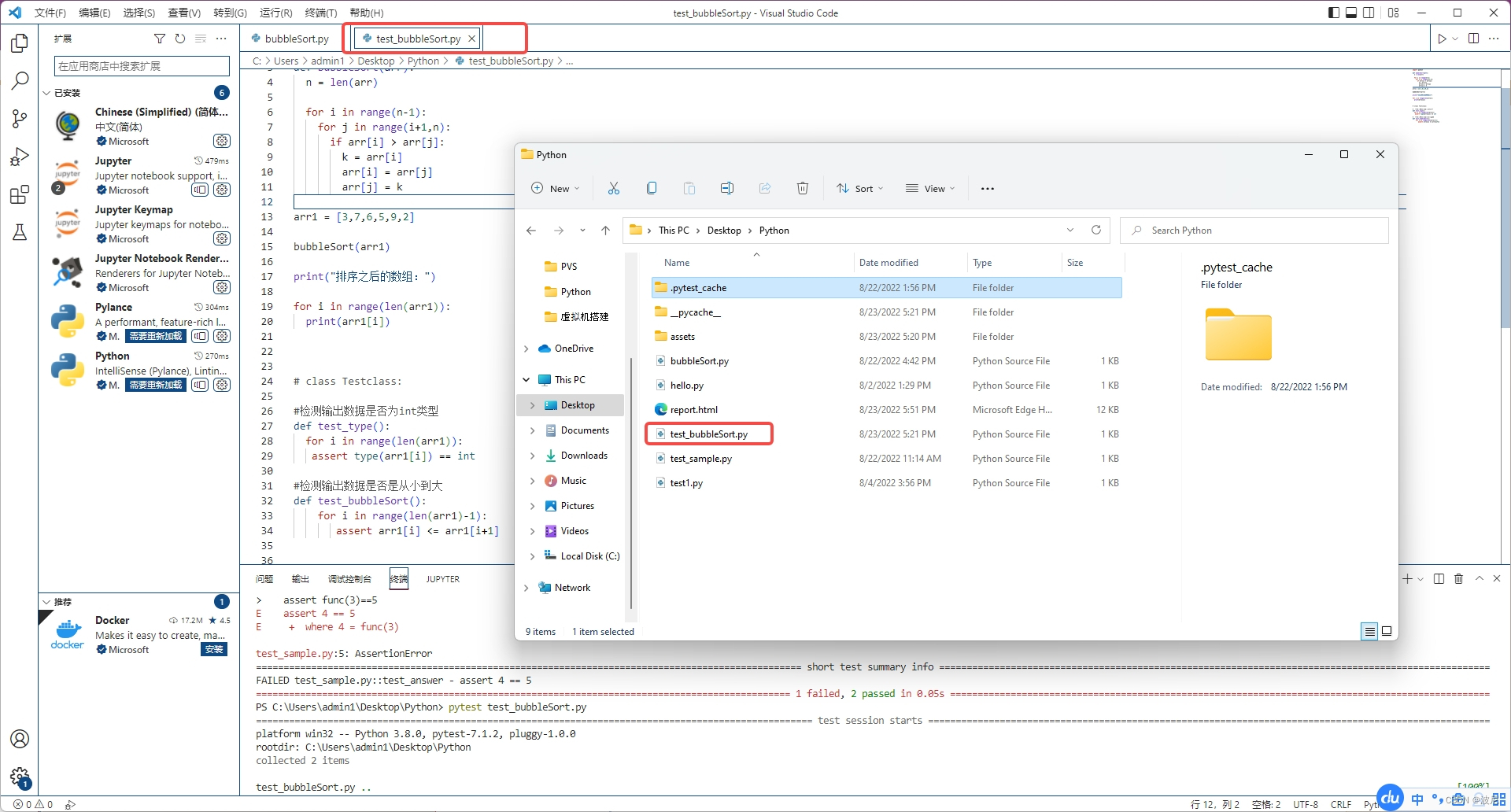
Task: Sort files by Date modified column
Action: [888, 263]
